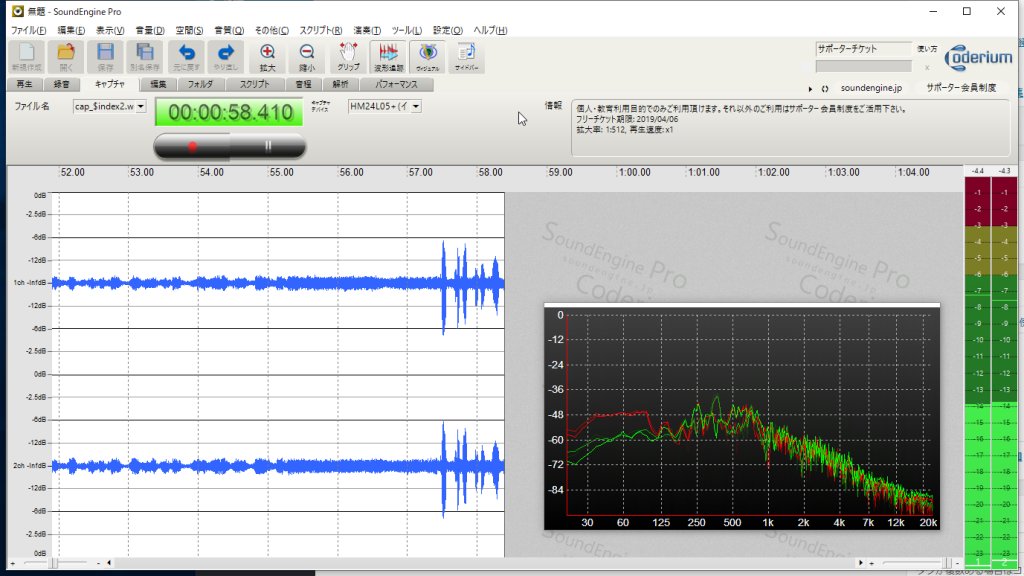
Task: Click the bottom-left volume slider
Action: 55,564
